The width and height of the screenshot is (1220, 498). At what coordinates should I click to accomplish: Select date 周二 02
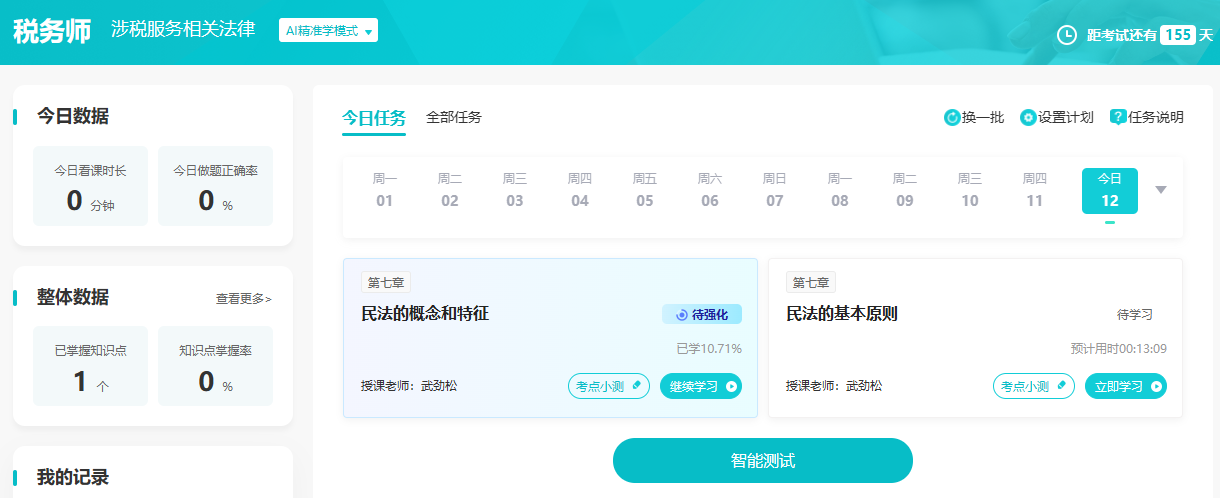click(x=450, y=190)
